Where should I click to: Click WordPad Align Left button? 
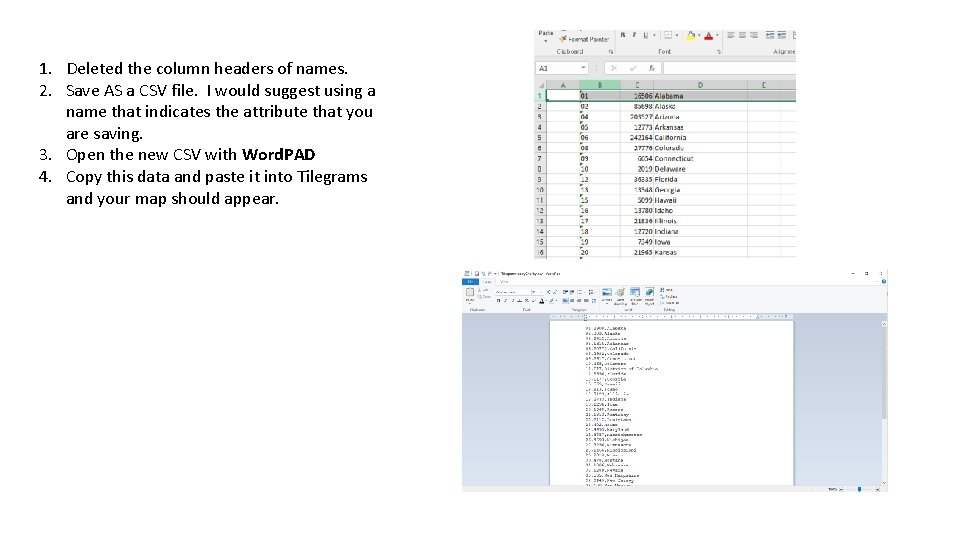tap(565, 301)
